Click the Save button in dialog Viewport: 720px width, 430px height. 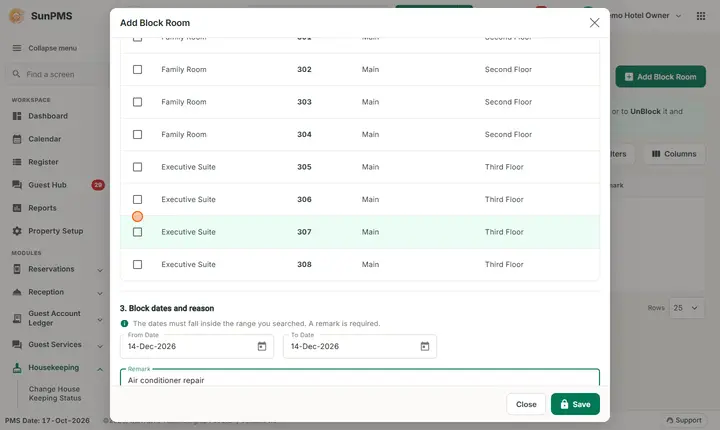[575, 404]
